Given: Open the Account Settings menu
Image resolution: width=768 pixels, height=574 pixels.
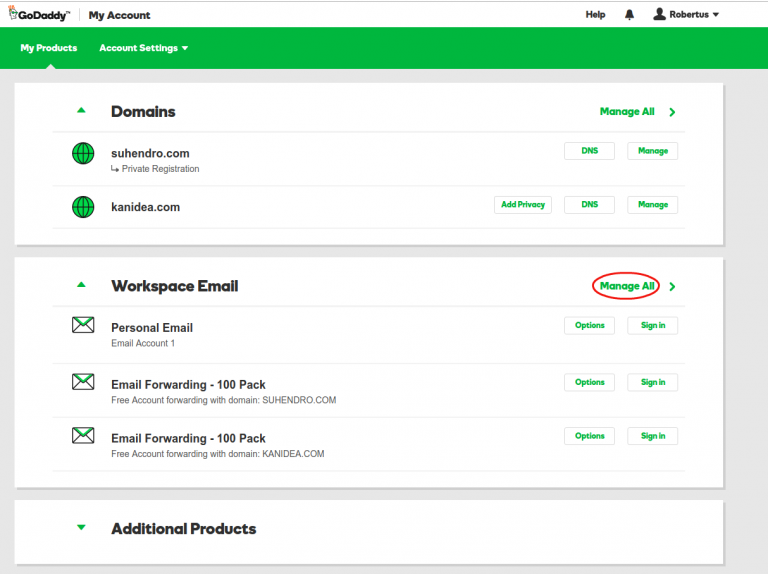Looking at the screenshot, I should click(143, 48).
